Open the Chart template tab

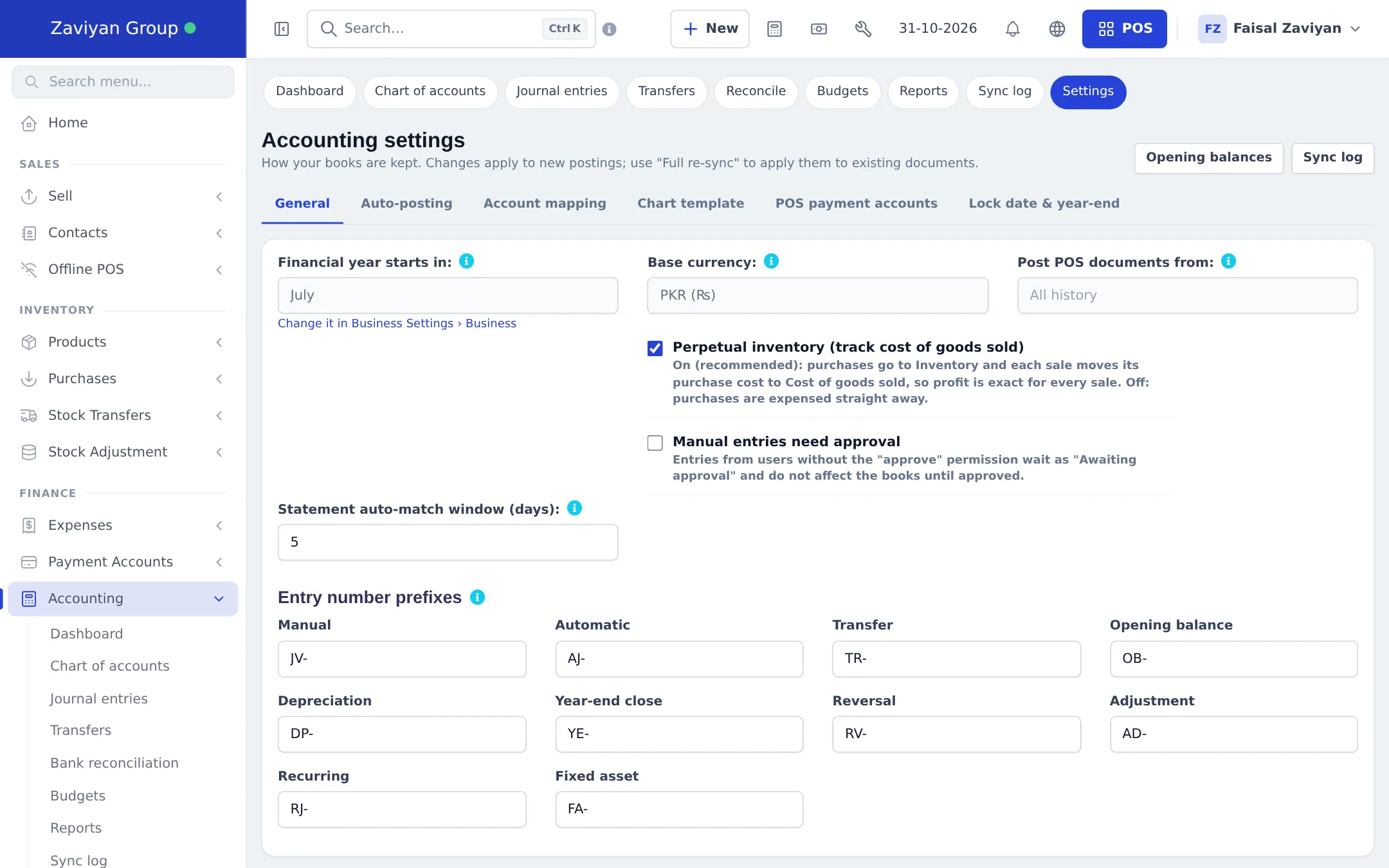tap(691, 203)
